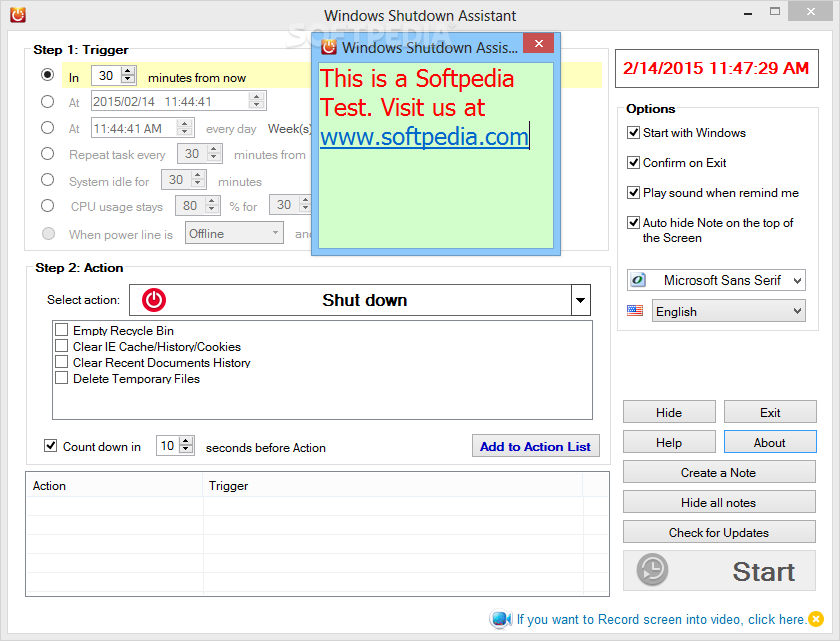Open the Microsoft Sans Serif font dropdown

click(797, 280)
